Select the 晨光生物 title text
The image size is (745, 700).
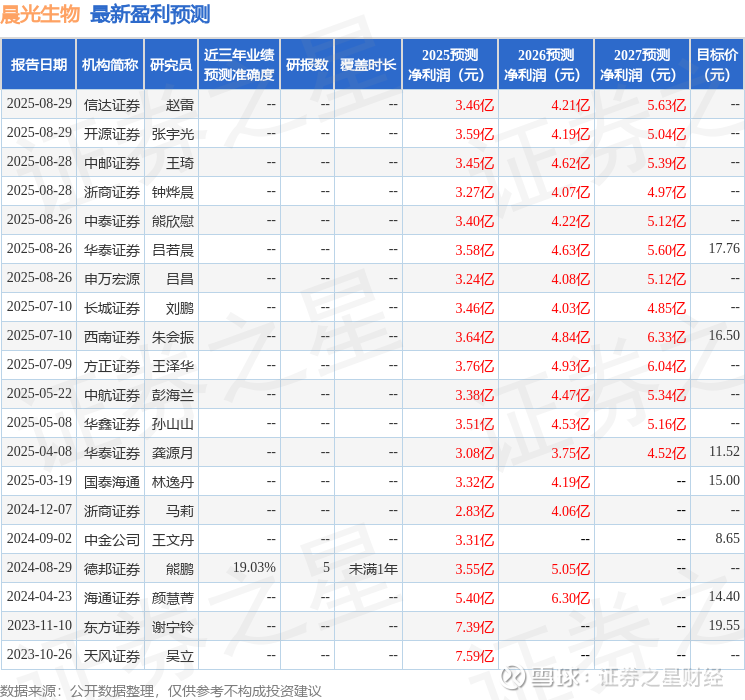(40, 14)
